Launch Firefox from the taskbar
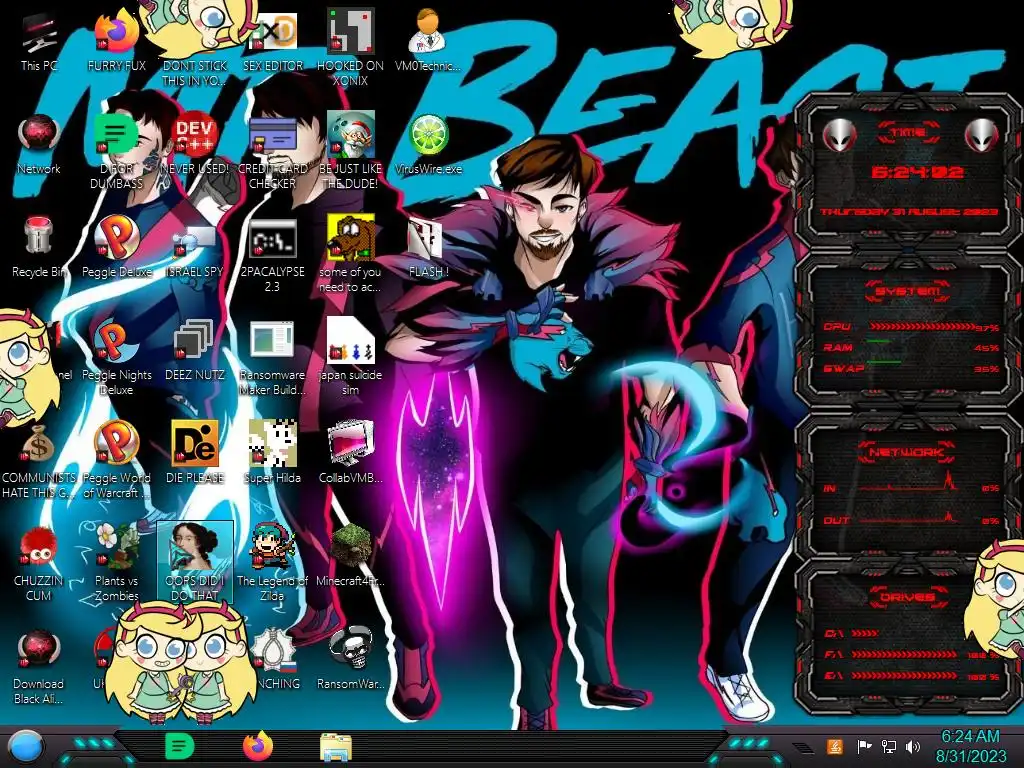This screenshot has width=1024, height=768. coord(258,746)
